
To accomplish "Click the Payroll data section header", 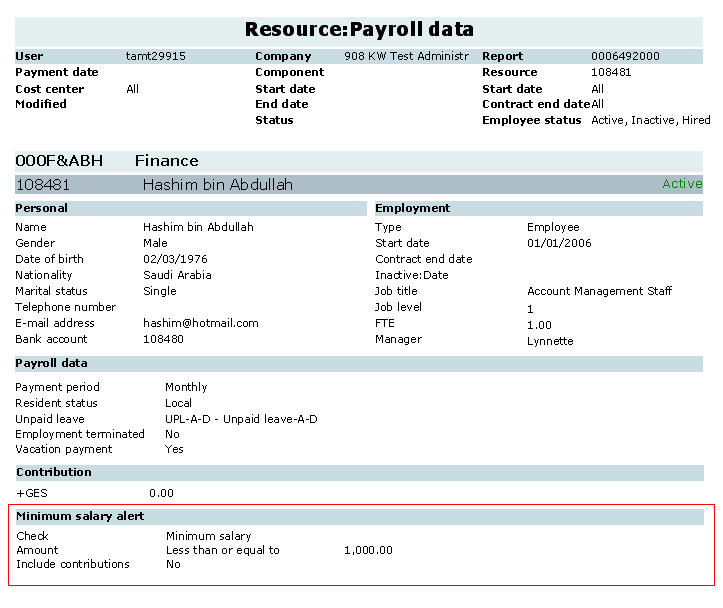I will click(51, 364).
